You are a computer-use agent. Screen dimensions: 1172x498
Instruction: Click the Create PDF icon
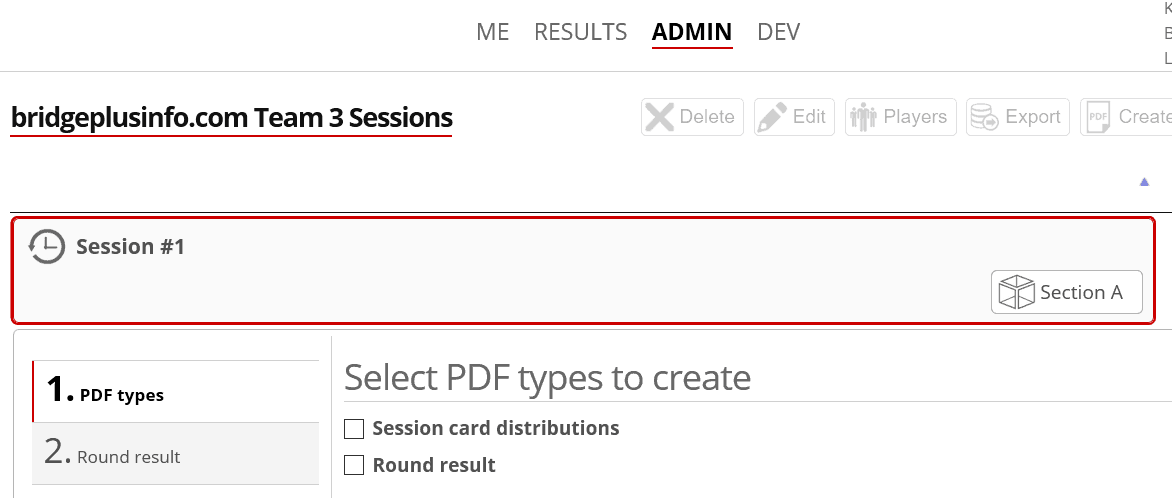(x=1098, y=117)
